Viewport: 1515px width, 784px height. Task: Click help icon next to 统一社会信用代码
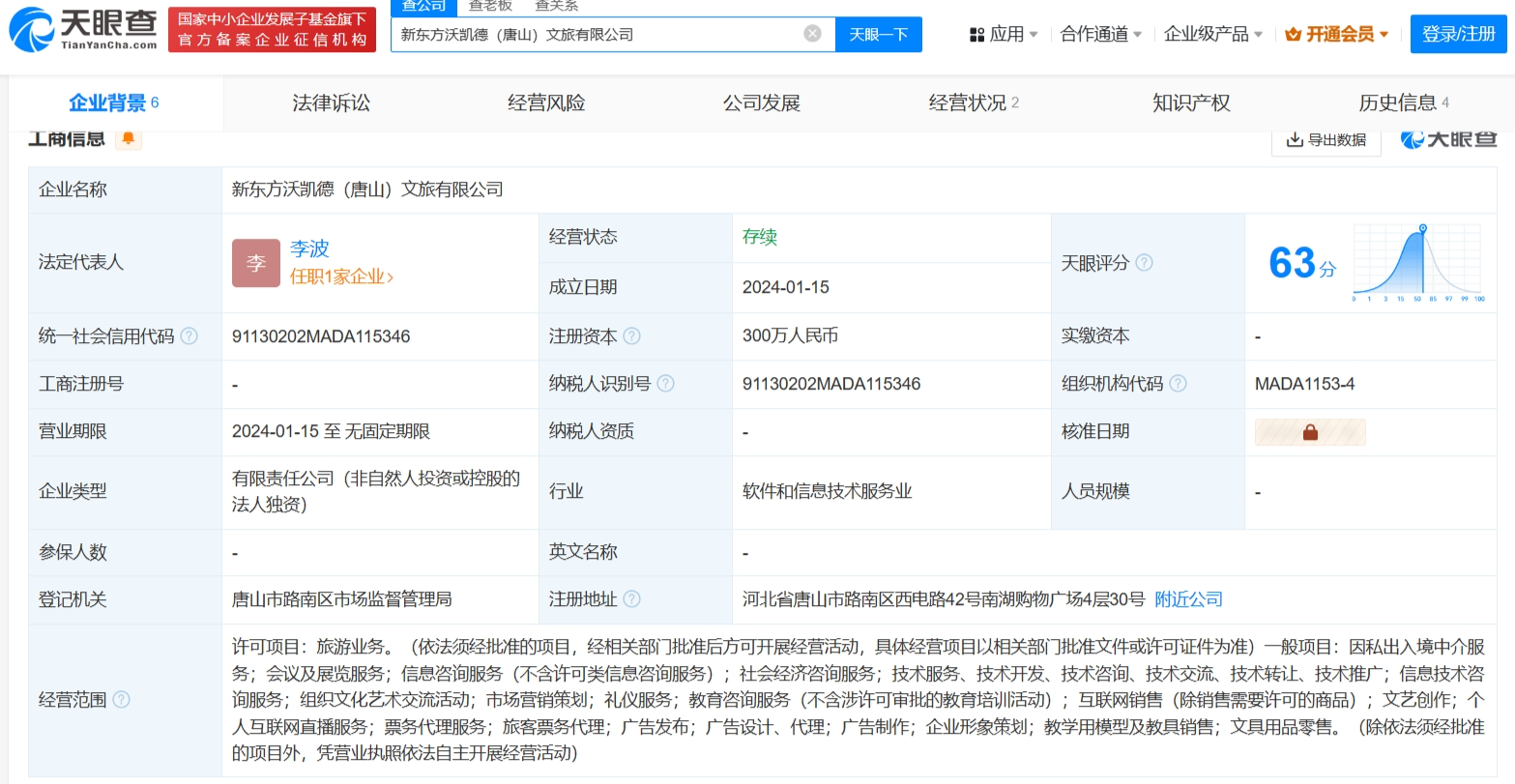point(189,336)
